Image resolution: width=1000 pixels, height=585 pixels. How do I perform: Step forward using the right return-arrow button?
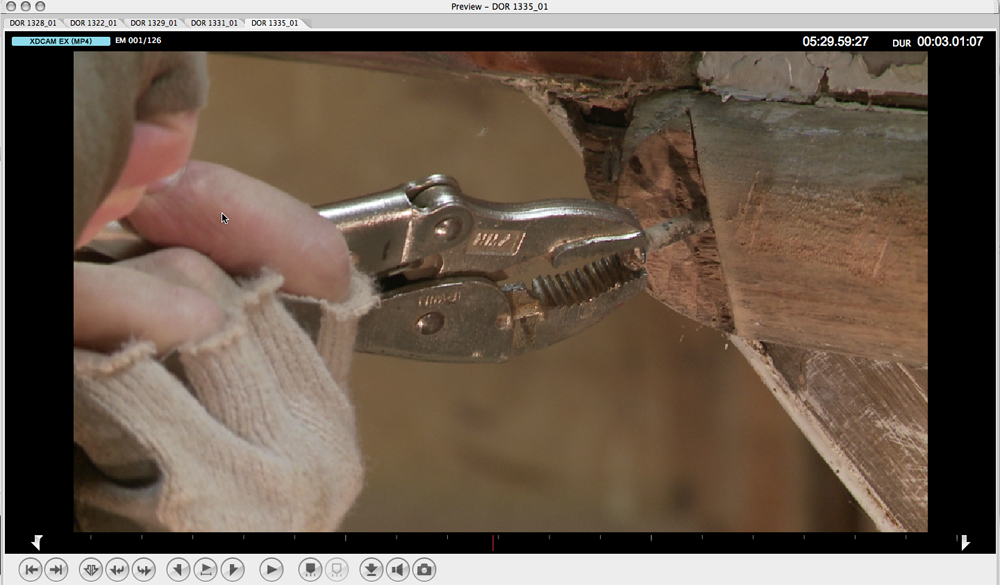point(144,570)
